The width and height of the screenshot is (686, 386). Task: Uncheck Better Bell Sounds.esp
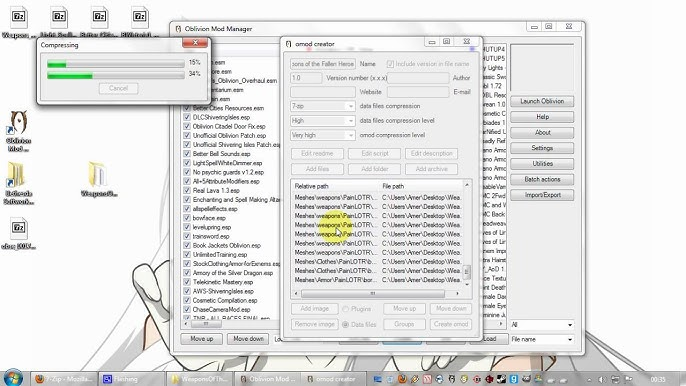187,154
